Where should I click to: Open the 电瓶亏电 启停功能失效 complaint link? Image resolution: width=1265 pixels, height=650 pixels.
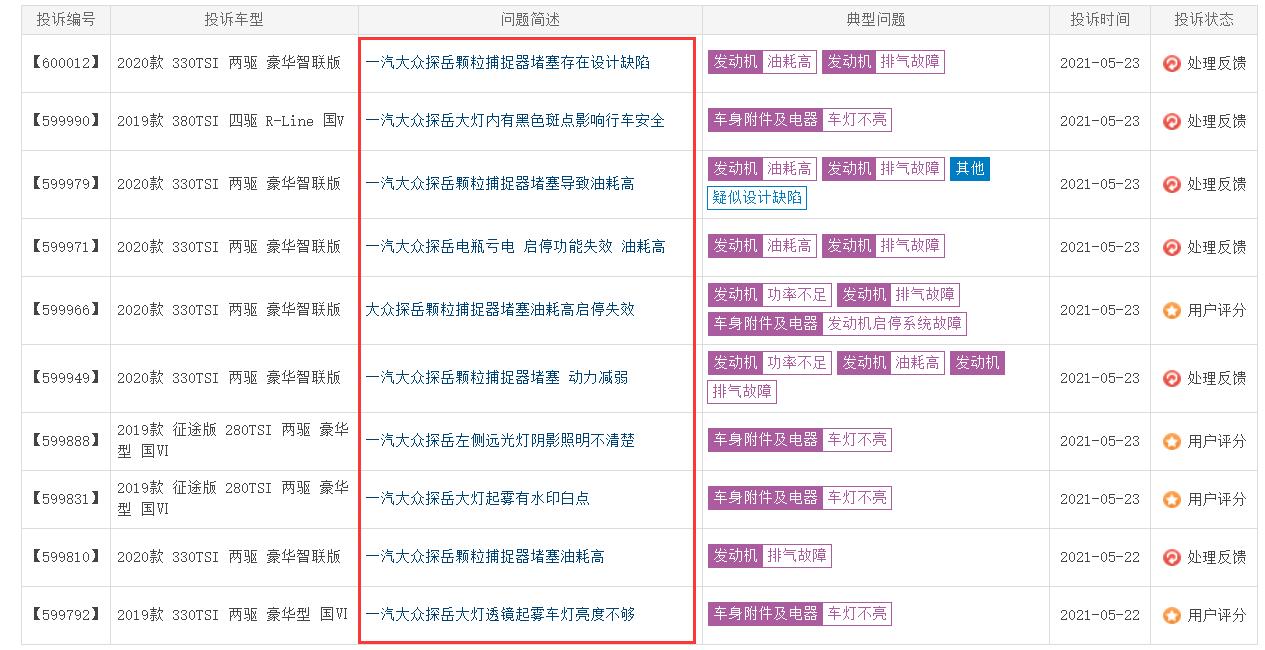[x=515, y=247]
